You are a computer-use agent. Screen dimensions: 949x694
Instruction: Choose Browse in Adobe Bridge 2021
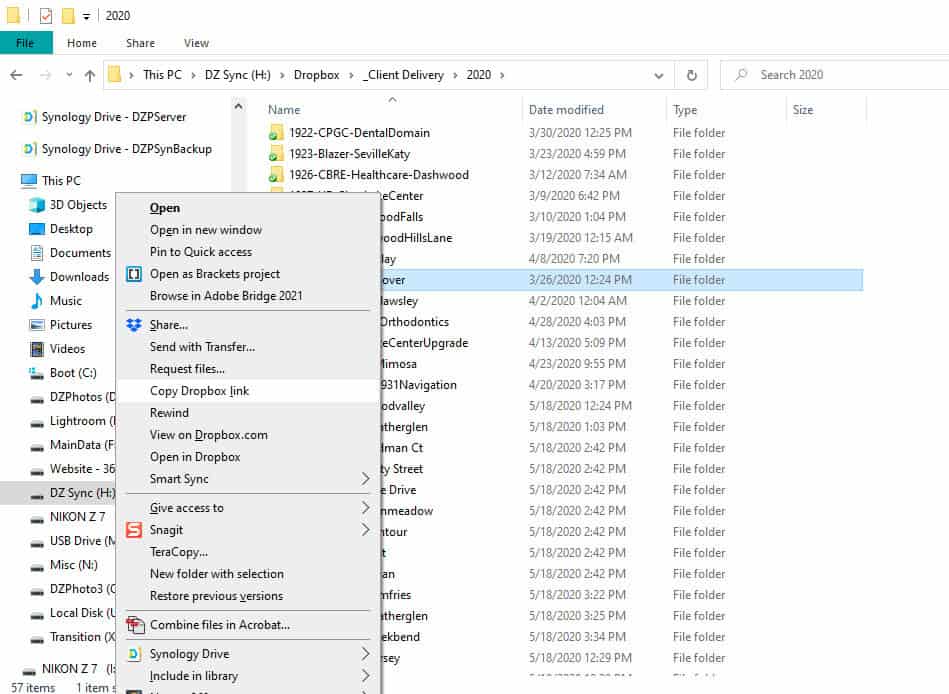(x=226, y=296)
